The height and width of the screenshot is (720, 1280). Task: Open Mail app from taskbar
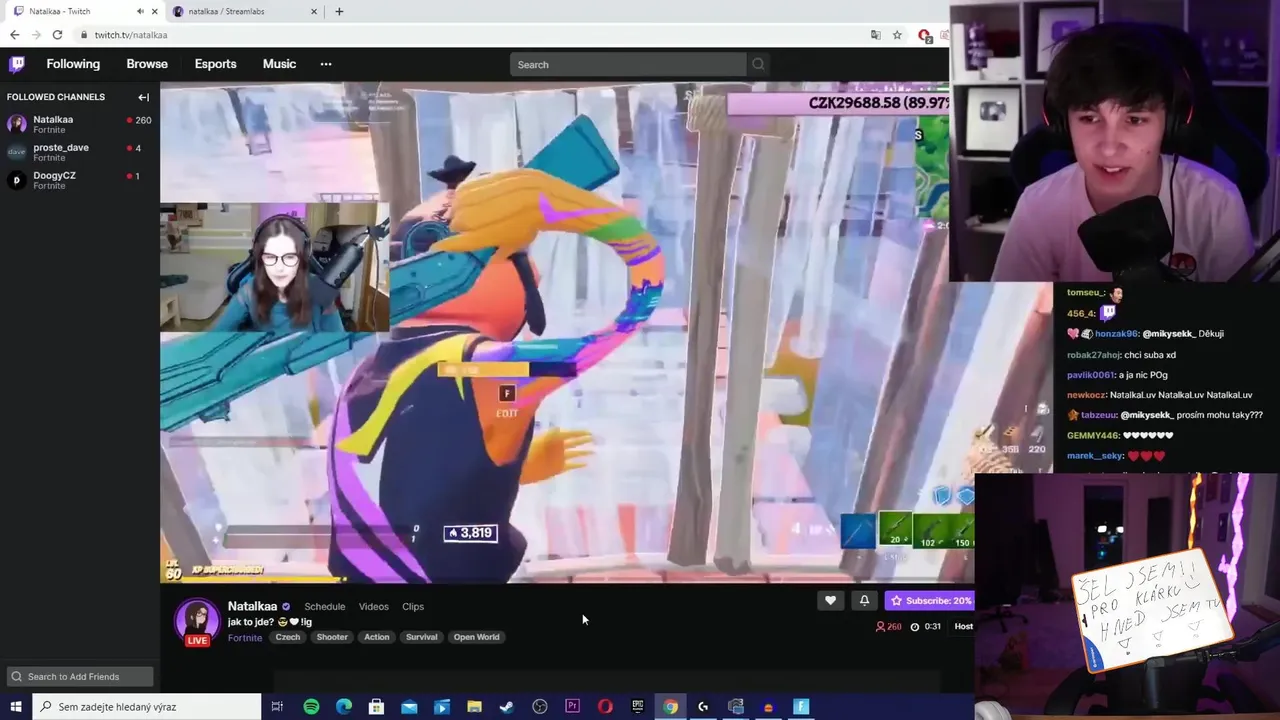tap(409, 706)
